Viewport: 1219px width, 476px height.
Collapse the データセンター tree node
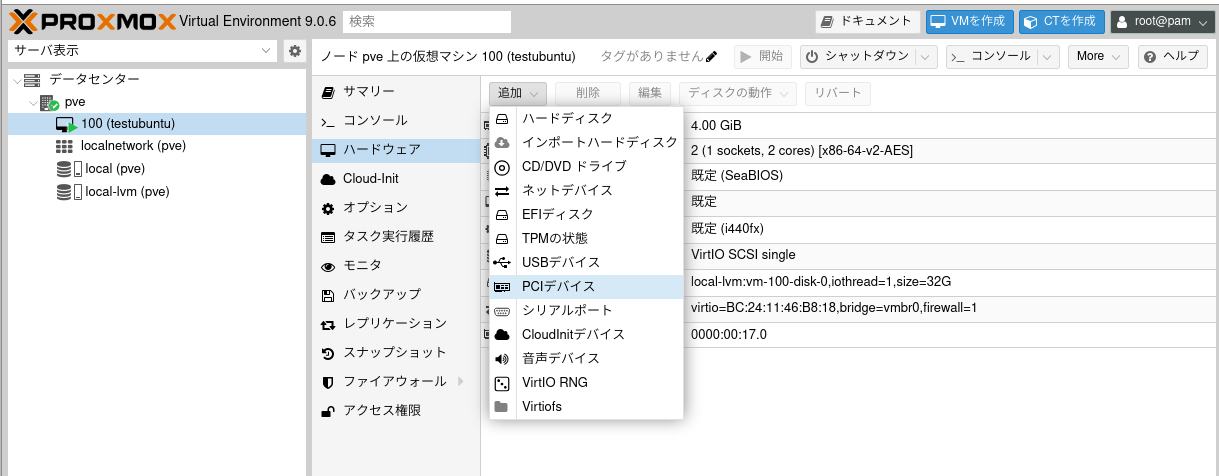[16, 80]
